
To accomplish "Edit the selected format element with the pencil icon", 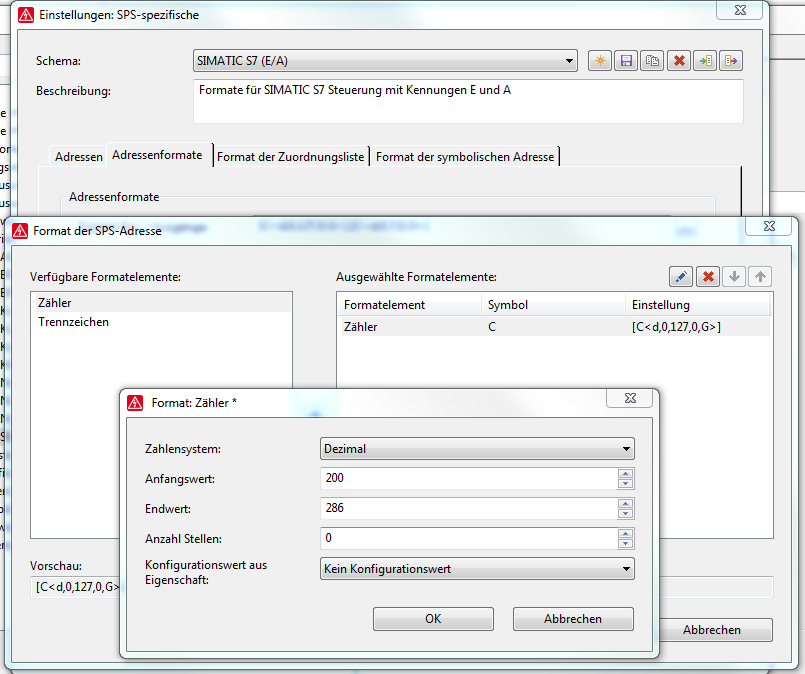I will [x=681, y=277].
